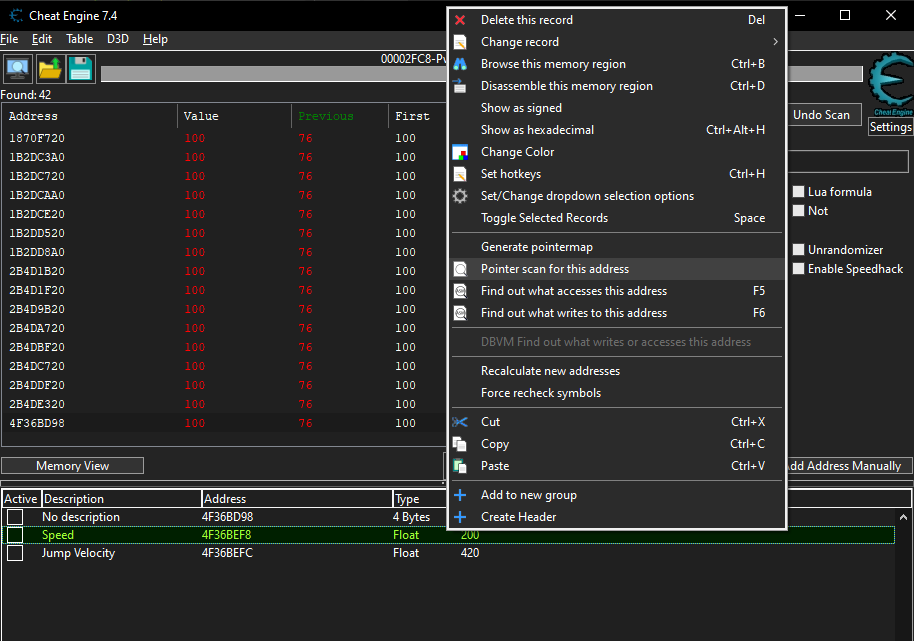The height and width of the screenshot is (641, 914).
Task: Click the Active column header
Action: [21, 499]
